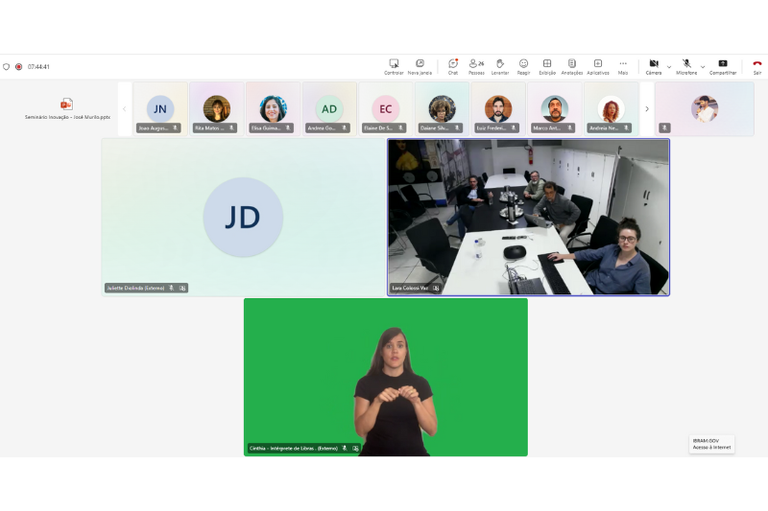Leave the meeting with Sair
This screenshot has height=511, width=768.
[x=757, y=66]
